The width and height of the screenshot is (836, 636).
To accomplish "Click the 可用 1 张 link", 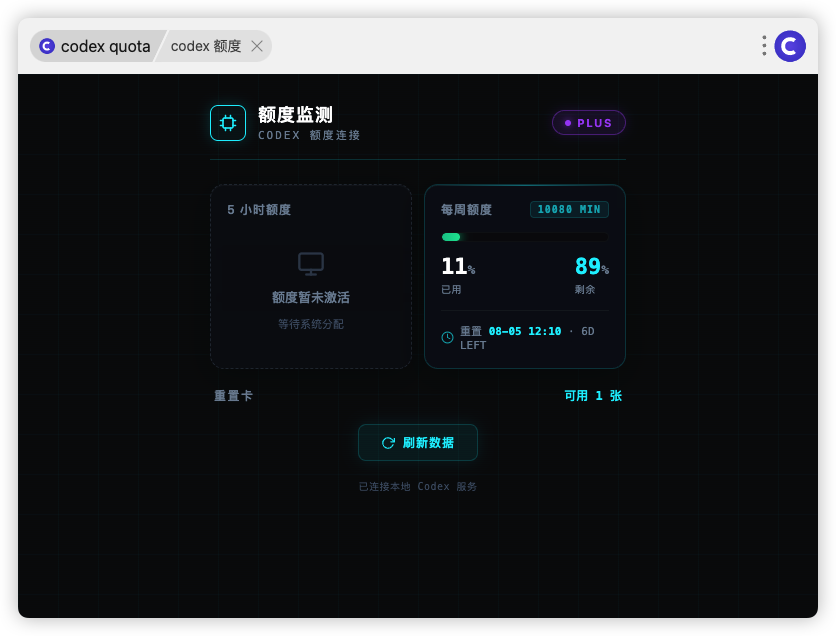I will coord(593,396).
